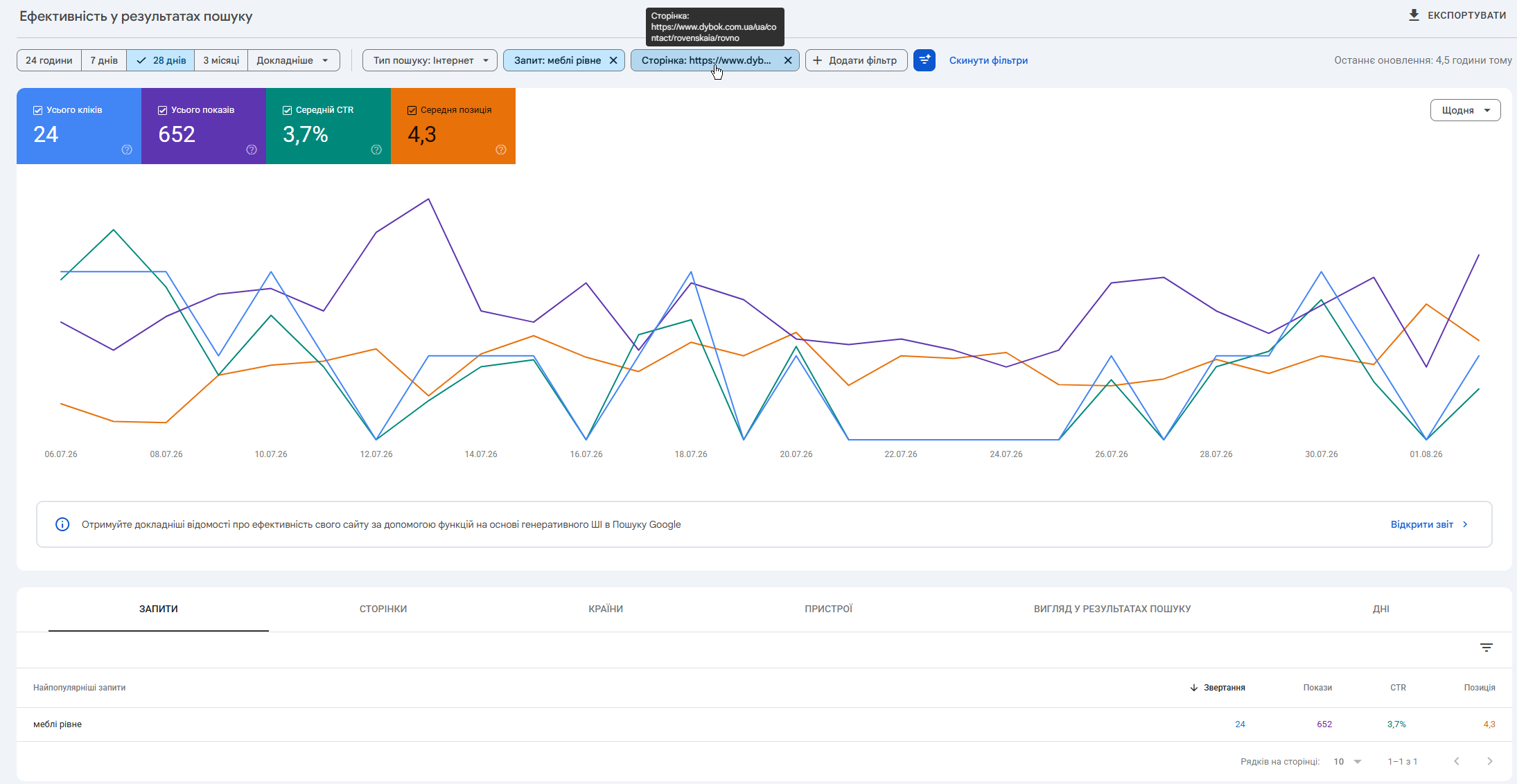Remove the 'Сторінка' page filter chip
The height and width of the screenshot is (784, 1517).
pos(788,60)
